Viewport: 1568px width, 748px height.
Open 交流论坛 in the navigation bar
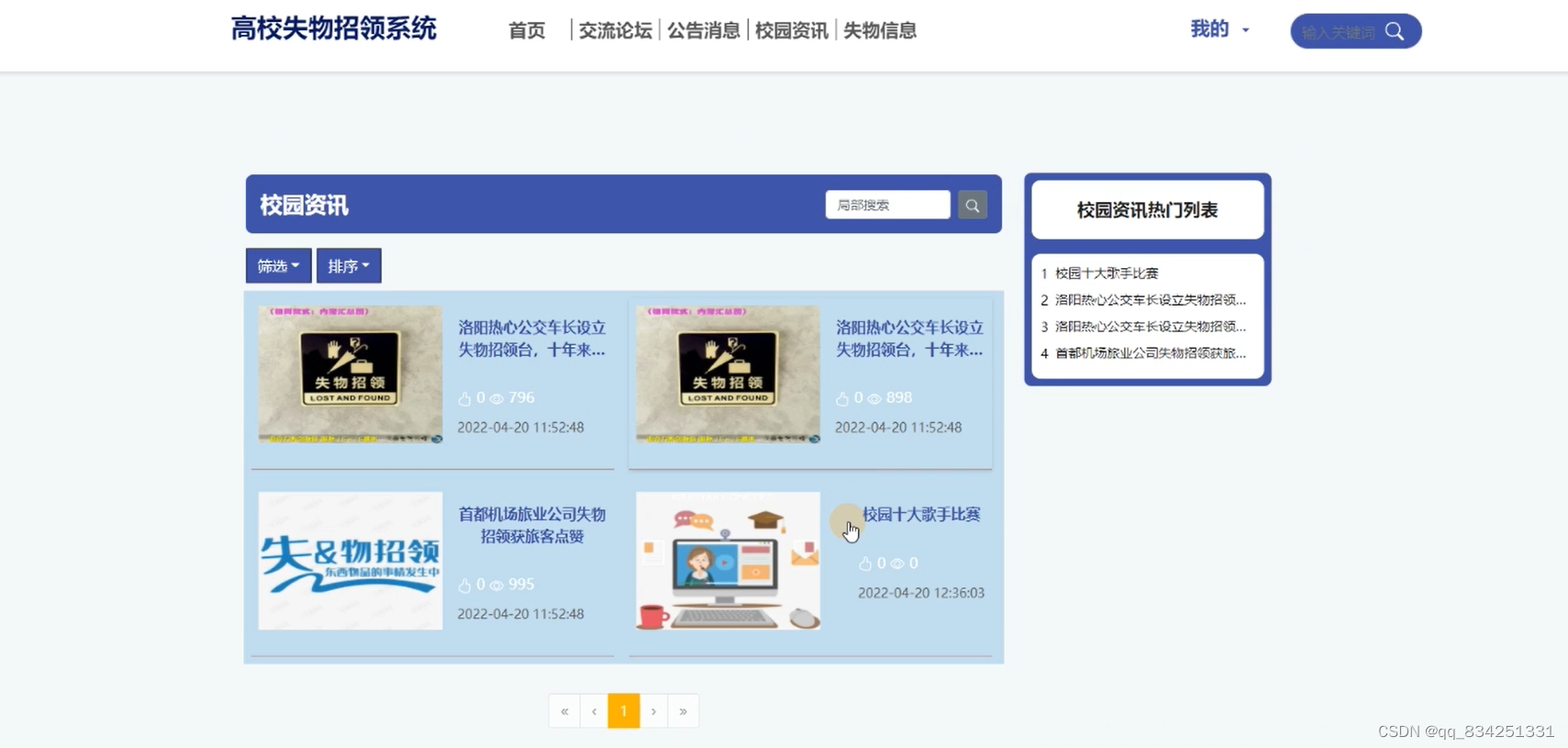coord(616,30)
